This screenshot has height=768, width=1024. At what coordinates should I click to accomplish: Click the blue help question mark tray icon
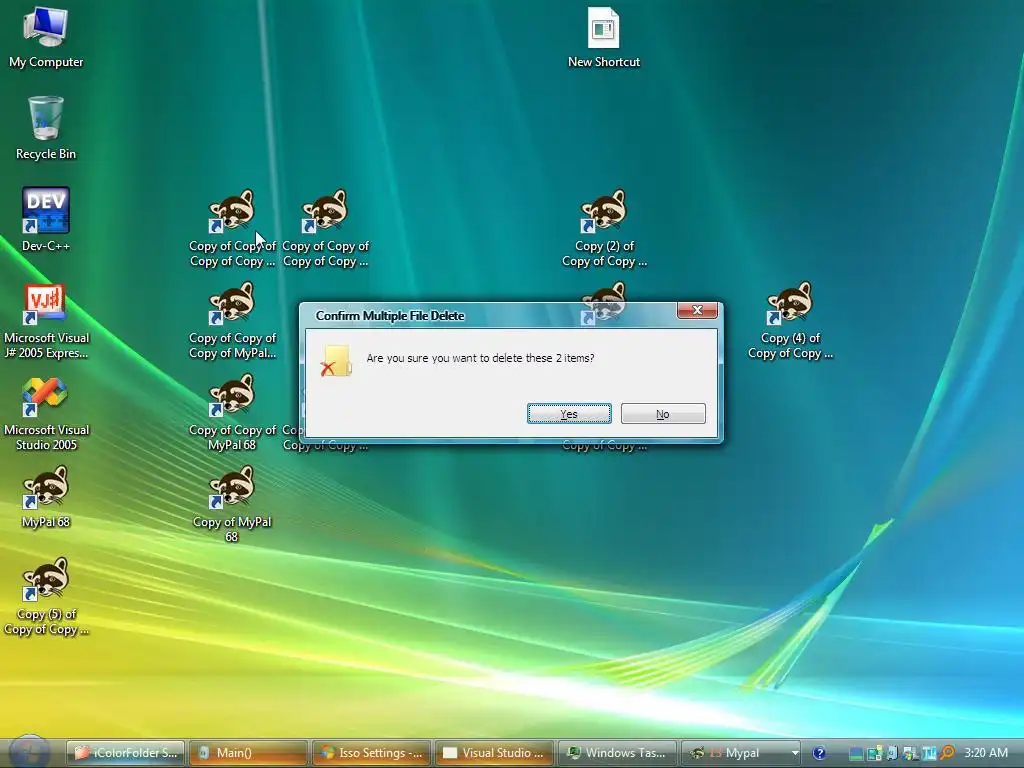(x=819, y=753)
